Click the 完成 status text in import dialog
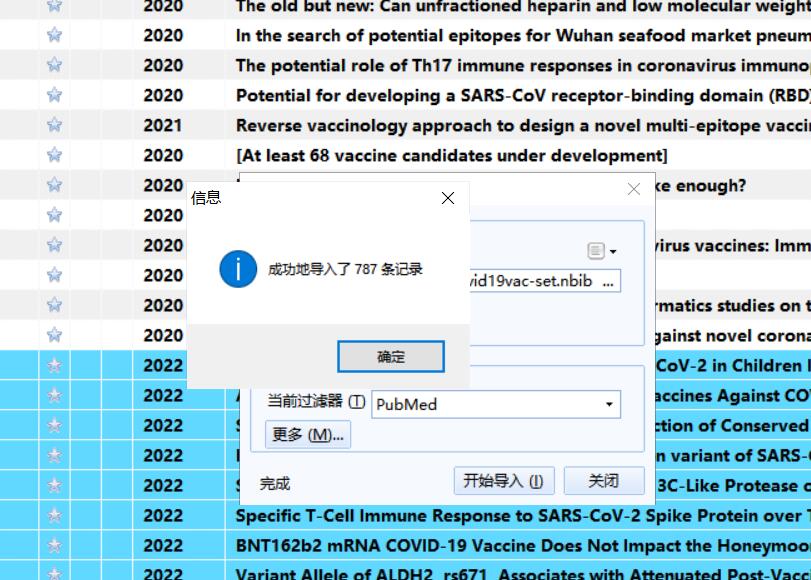The width and height of the screenshot is (811, 580). (x=275, y=484)
